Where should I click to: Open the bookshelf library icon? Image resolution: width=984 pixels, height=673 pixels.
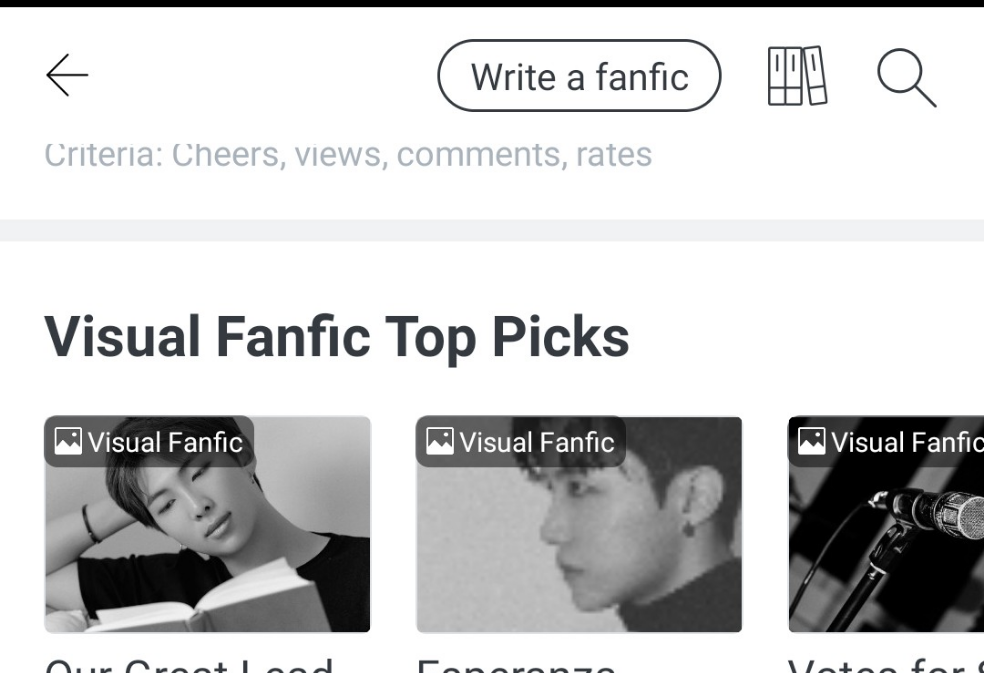click(x=797, y=76)
